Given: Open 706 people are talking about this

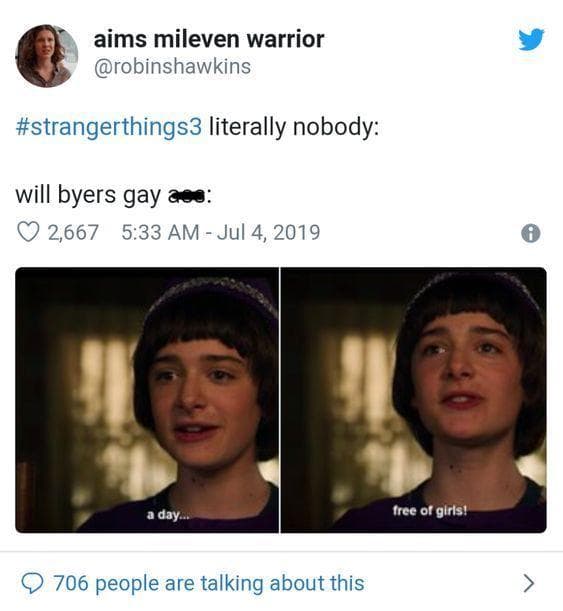Looking at the screenshot, I should tap(209, 583).
